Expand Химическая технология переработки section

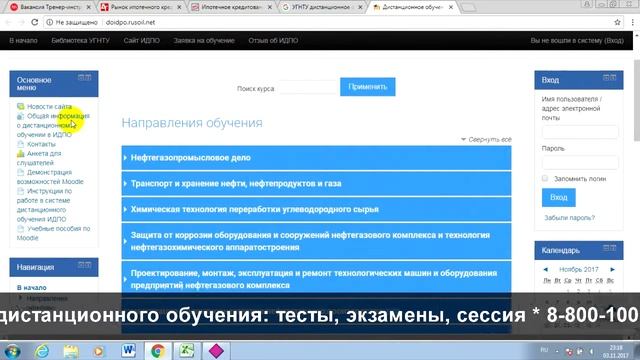pos(316,209)
